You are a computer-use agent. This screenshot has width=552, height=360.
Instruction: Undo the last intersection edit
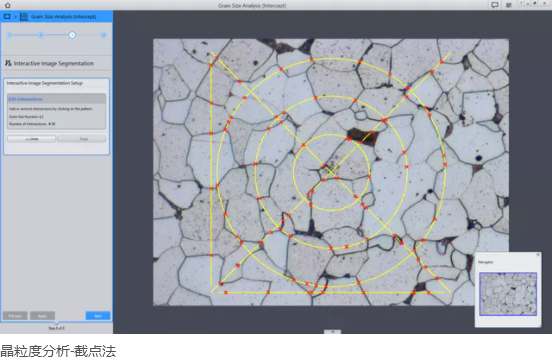[x=32, y=139]
